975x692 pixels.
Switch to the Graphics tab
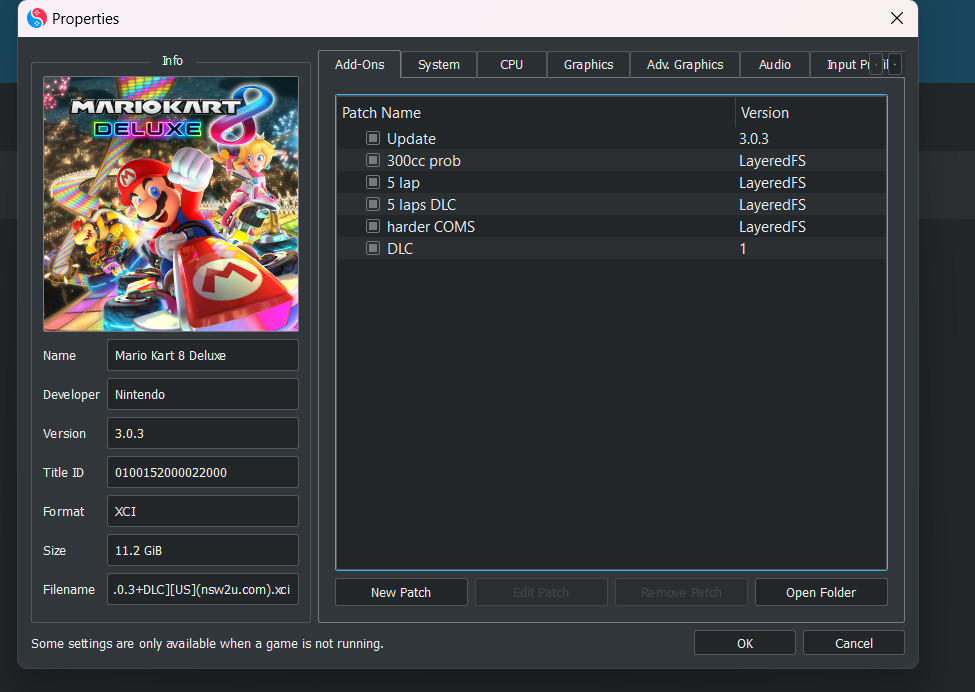[x=588, y=65]
